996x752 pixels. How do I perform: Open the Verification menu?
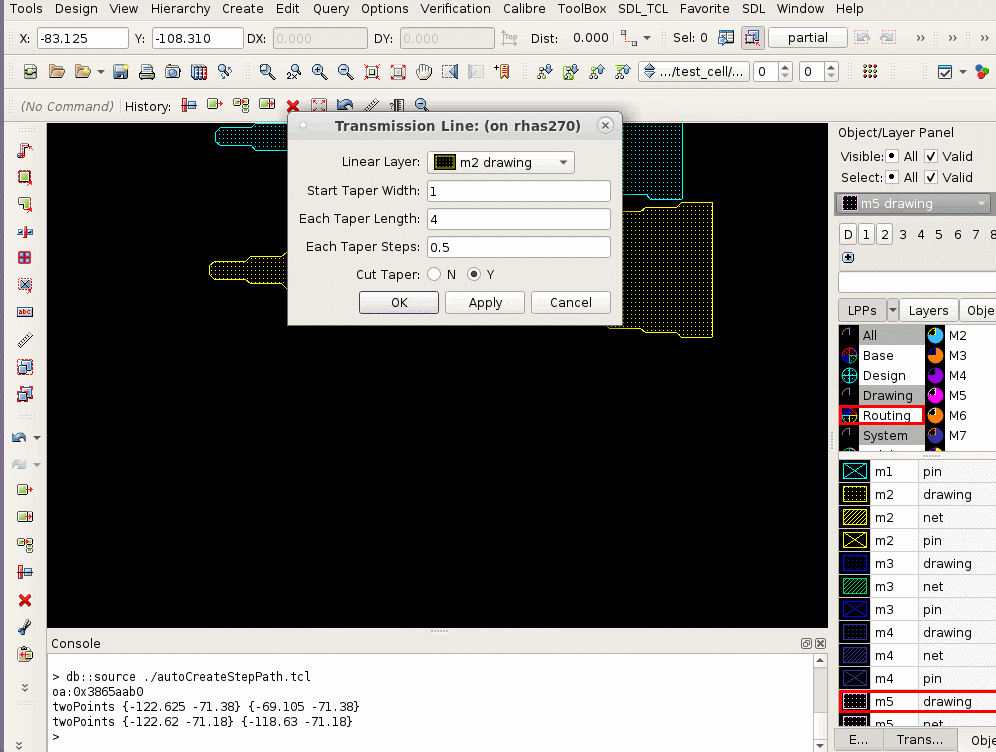click(x=455, y=9)
